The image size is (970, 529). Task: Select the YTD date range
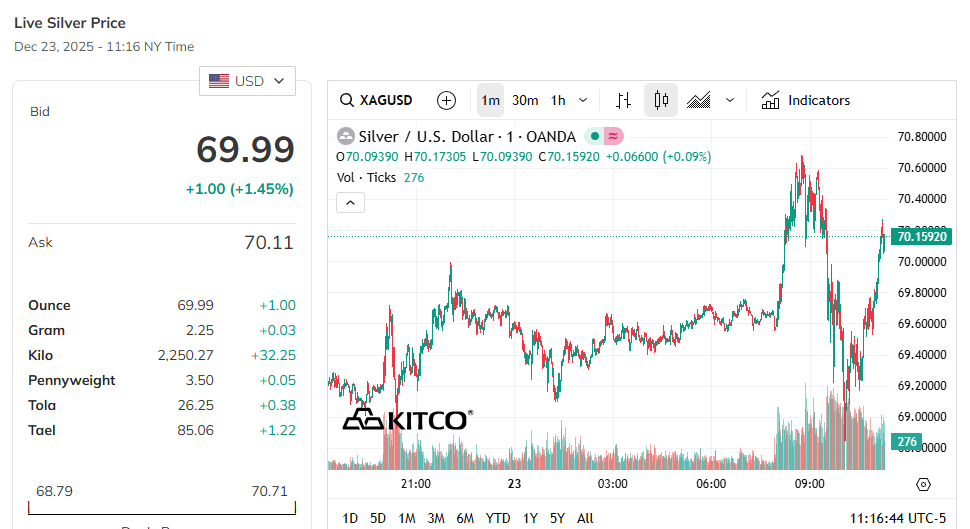click(497, 518)
